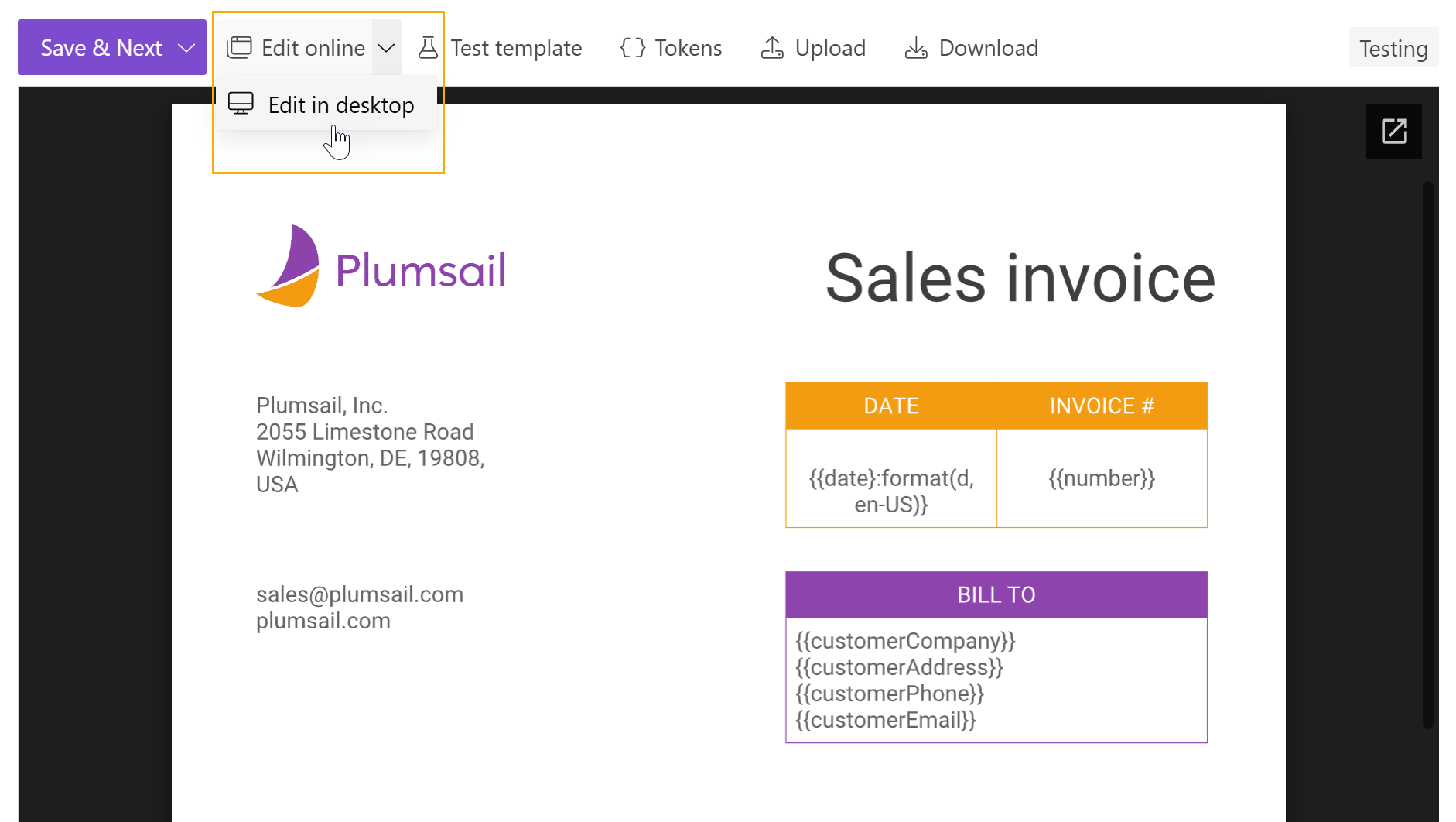Click the upload tray arrow icon
Screen dimensions: 1456x822
point(772,48)
